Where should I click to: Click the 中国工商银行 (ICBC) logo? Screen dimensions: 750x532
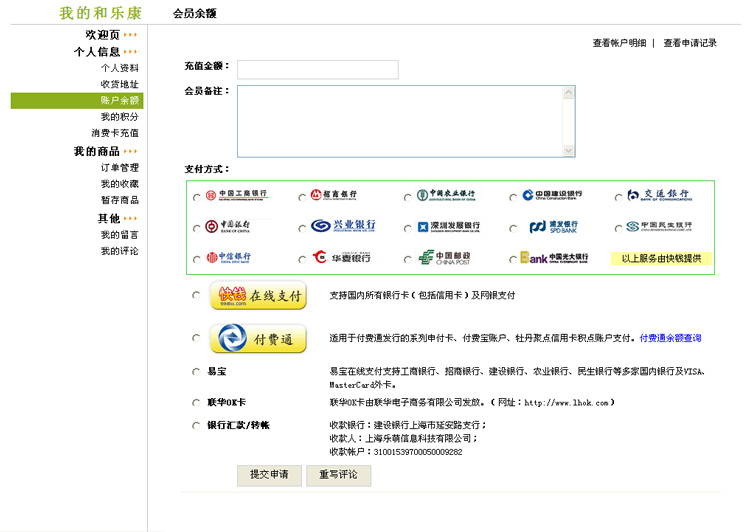click(x=236, y=195)
